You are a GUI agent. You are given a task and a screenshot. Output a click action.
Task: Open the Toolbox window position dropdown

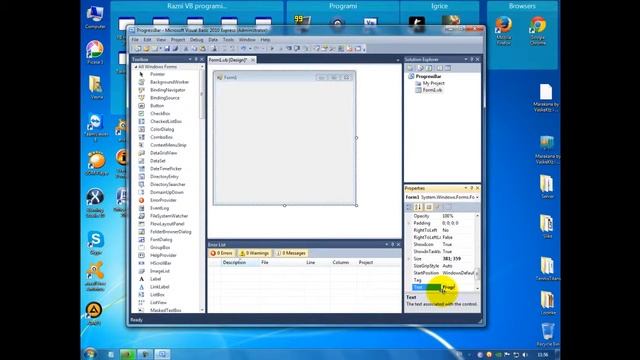(190, 60)
